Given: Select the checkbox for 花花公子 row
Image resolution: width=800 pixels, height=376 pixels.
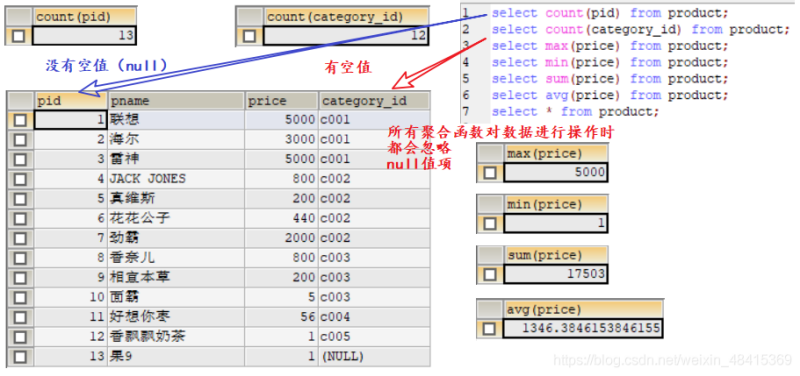Looking at the screenshot, I should (x=20, y=219).
